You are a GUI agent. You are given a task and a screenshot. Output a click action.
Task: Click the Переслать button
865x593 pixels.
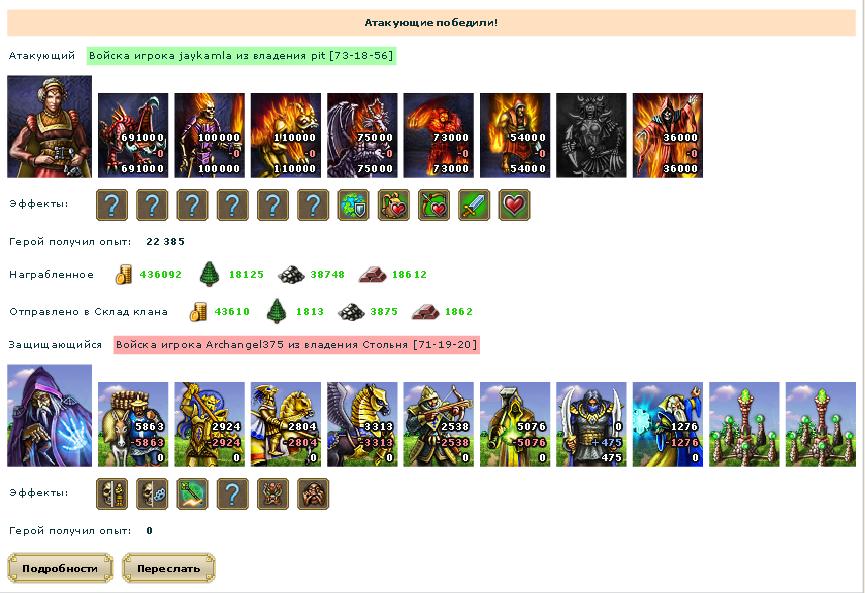click(169, 568)
